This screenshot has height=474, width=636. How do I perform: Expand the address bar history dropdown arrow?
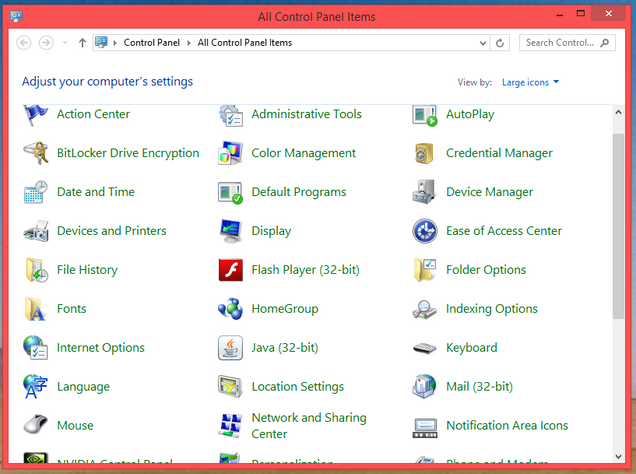(x=483, y=43)
